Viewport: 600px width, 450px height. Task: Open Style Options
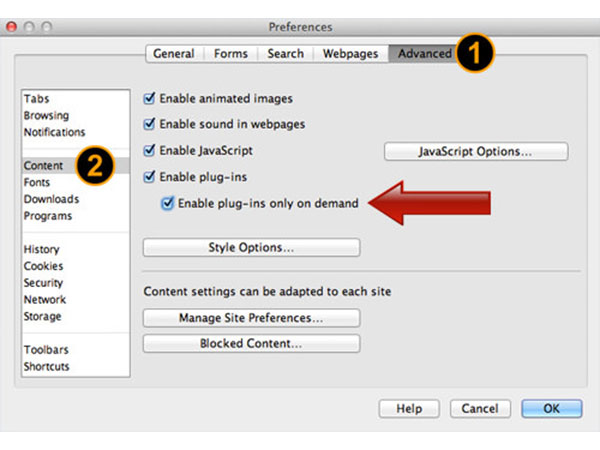tap(251, 247)
